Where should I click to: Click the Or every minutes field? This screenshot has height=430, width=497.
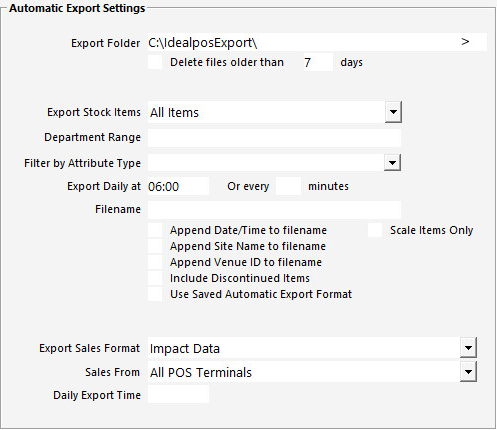coord(288,186)
